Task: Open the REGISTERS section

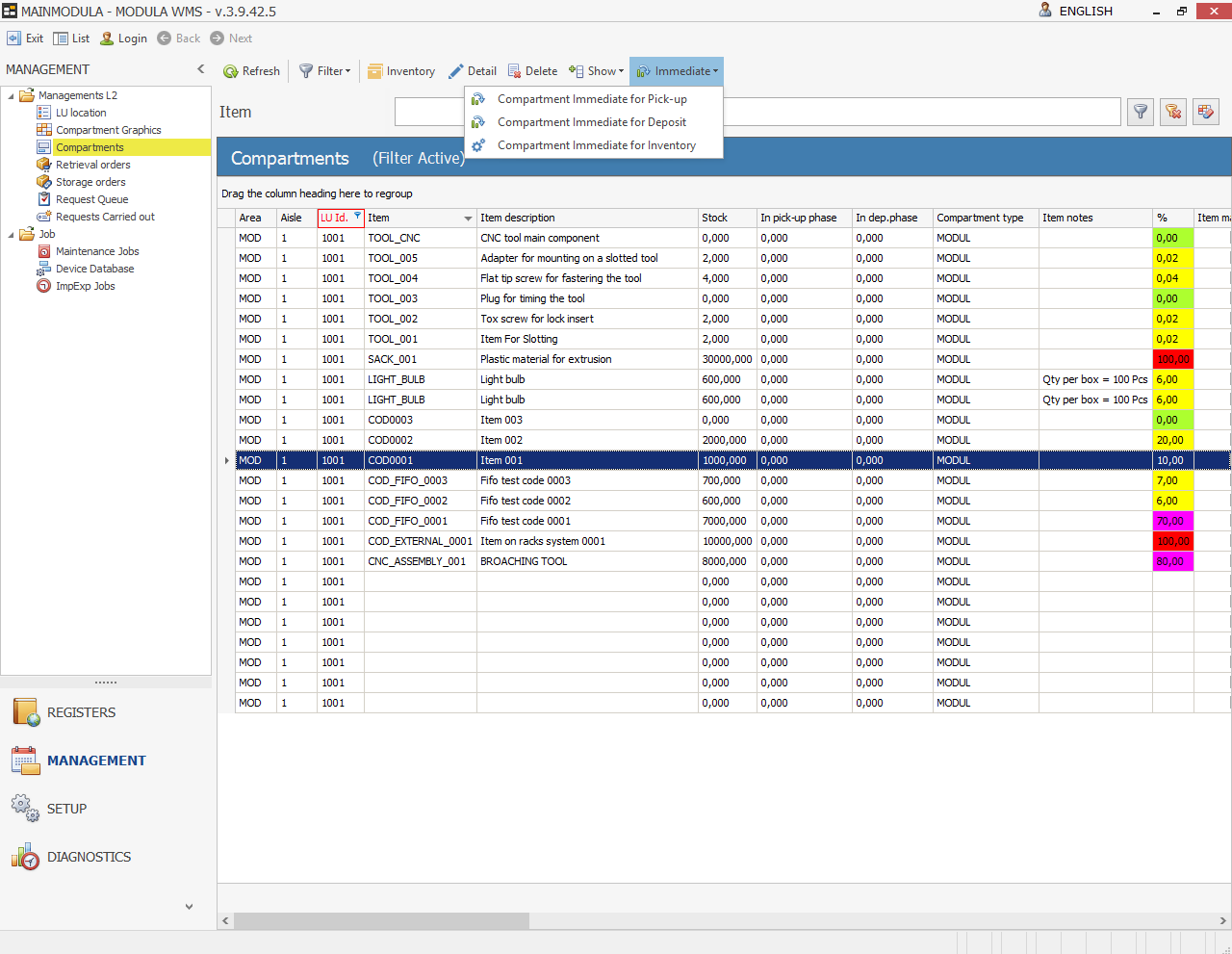Action: [x=81, y=712]
